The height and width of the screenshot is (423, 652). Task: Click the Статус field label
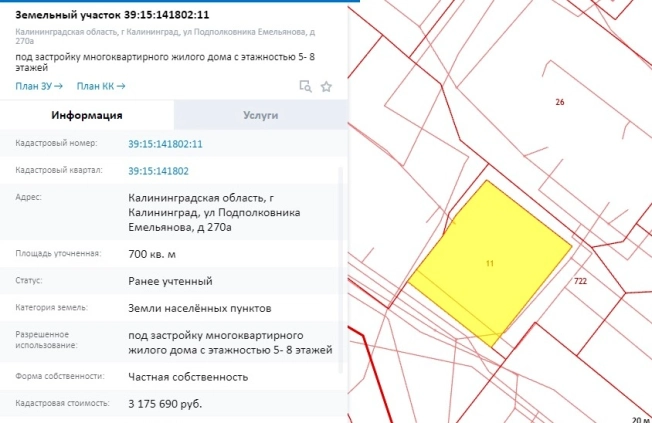click(29, 280)
